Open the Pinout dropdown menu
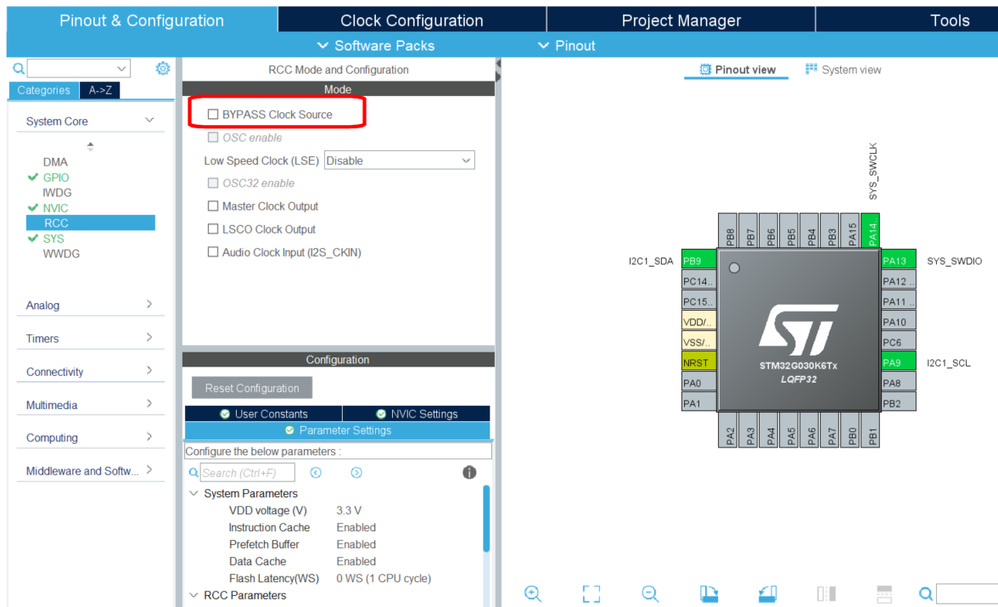Viewport: 998px width, 607px height. tap(566, 46)
